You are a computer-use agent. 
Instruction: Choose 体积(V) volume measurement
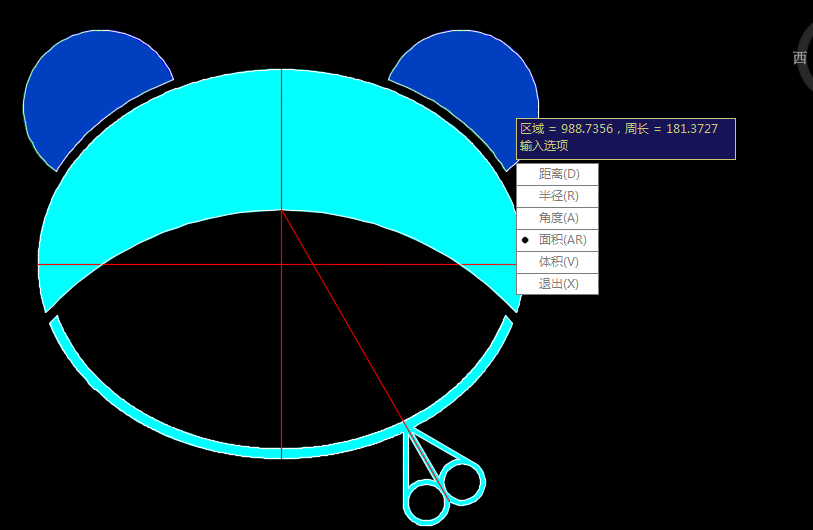click(558, 262)
